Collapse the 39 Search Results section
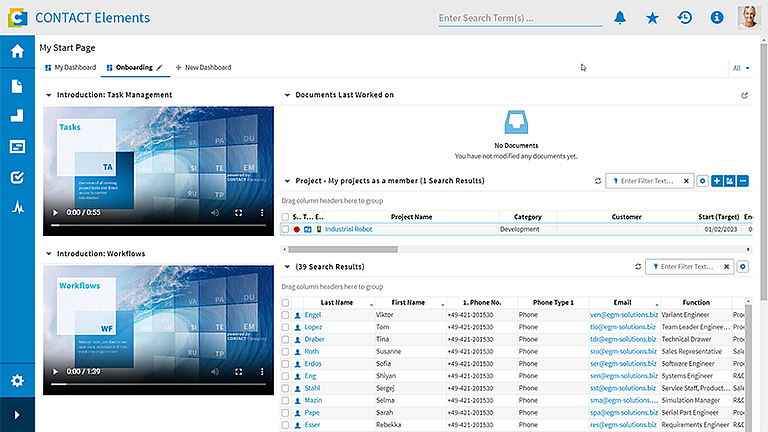The image size is (768, 432). (287, 266)
